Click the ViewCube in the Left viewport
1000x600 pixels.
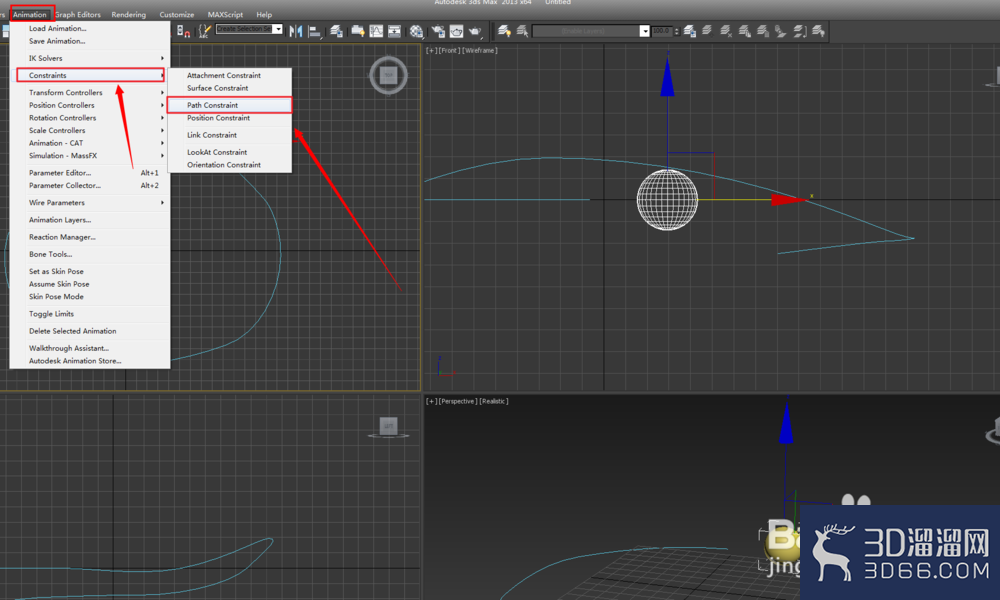(388, 427)
